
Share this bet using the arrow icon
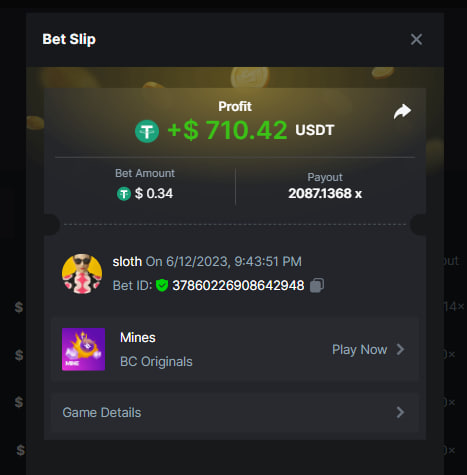click(x=402, y=112)
